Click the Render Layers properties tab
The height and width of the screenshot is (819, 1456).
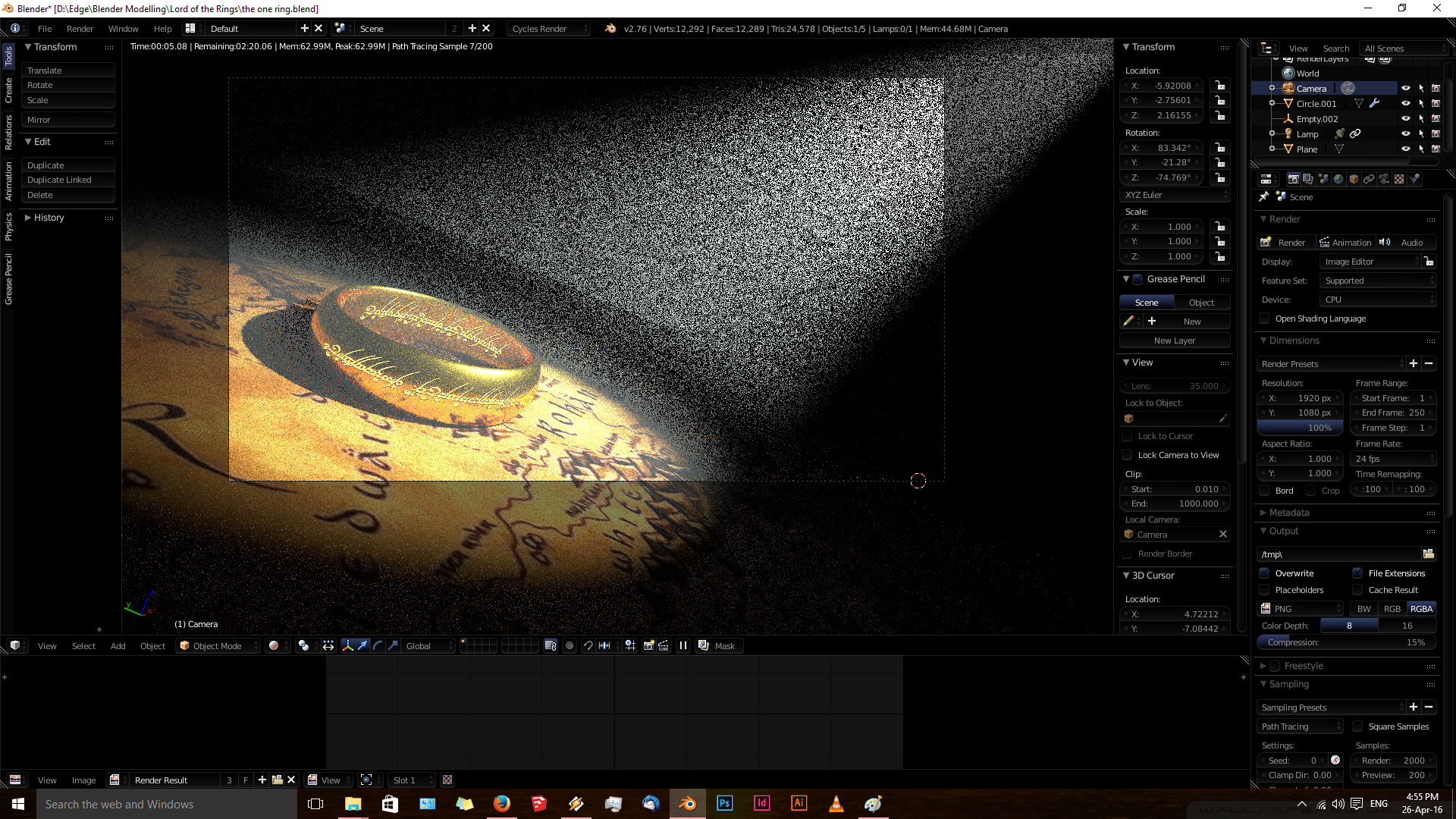pyautogui.click(x=1308, y=179)
